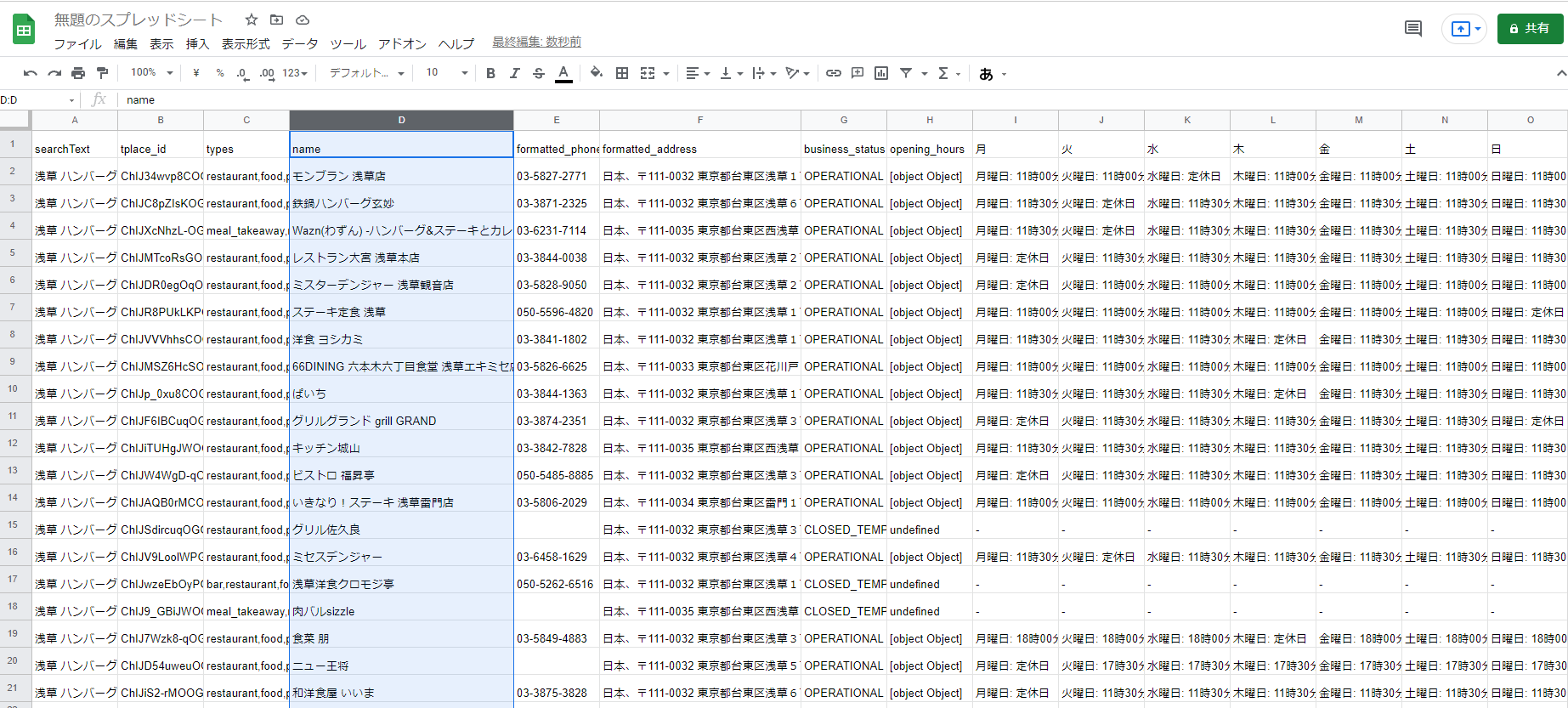The height and width of the screenshot is (708, 1568).
Task: Open the comment history panel
Action: coord(1413,29)
